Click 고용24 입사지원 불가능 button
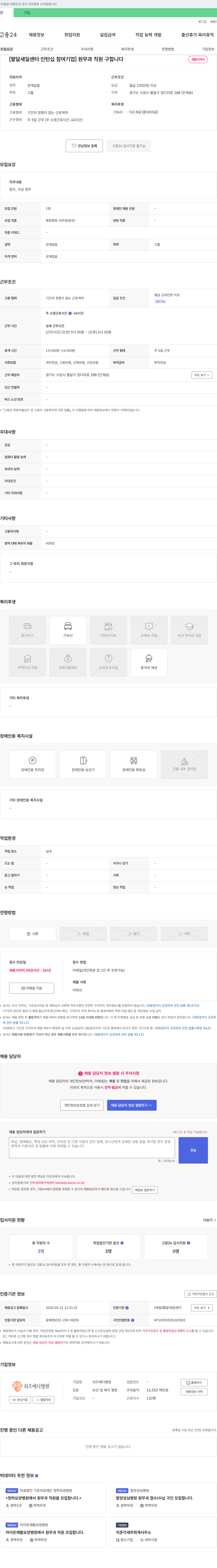217x1568 pixels. click(x=129, y=146)
